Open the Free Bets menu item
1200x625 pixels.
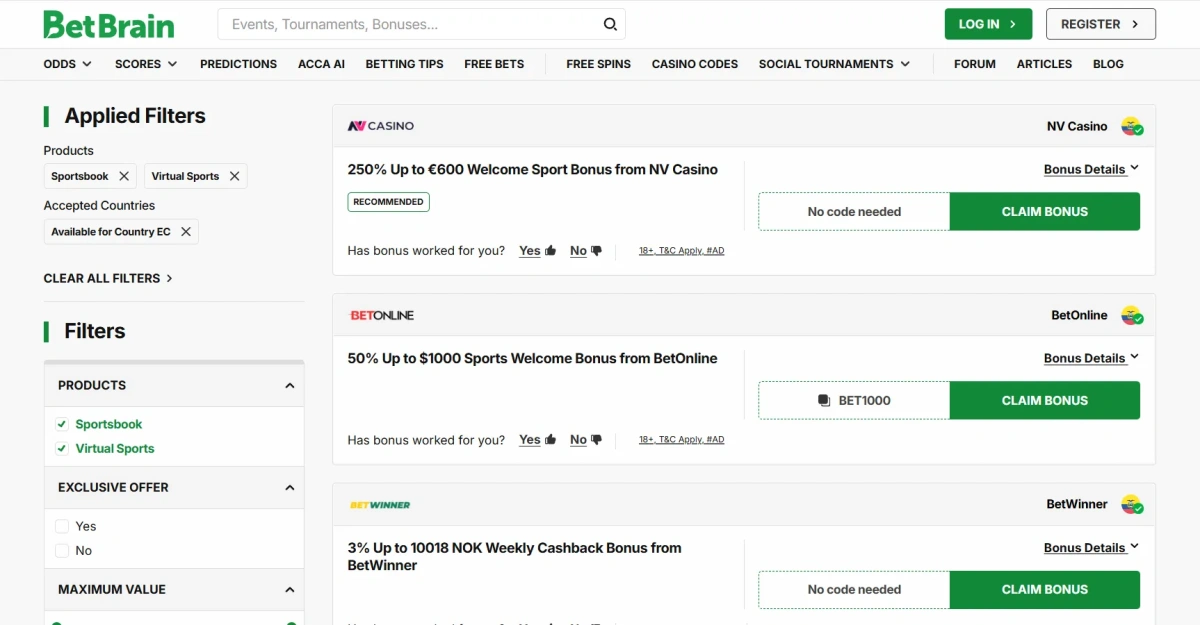point(494,64)
